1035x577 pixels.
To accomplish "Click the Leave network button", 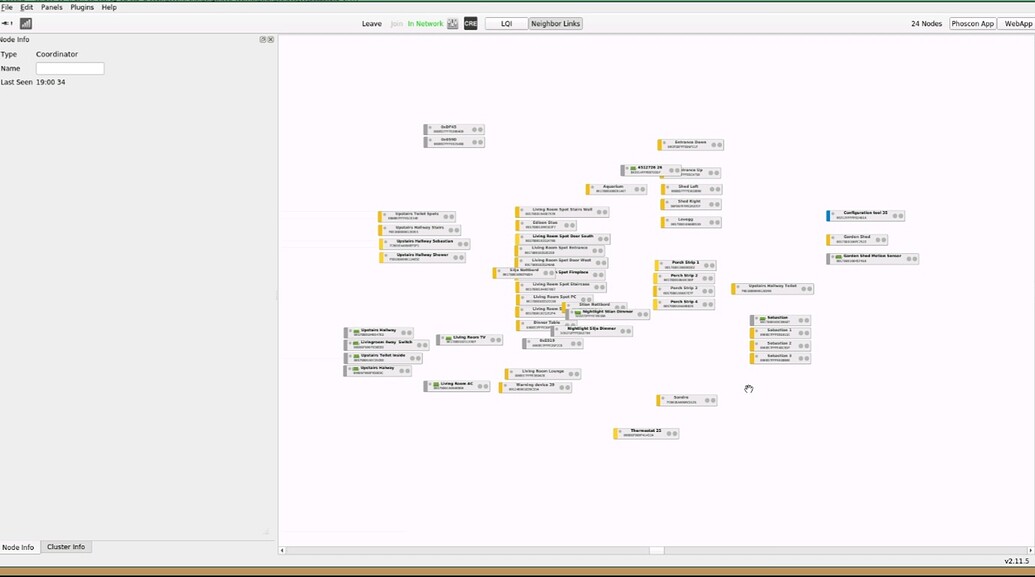I will (x=371, y=23).
